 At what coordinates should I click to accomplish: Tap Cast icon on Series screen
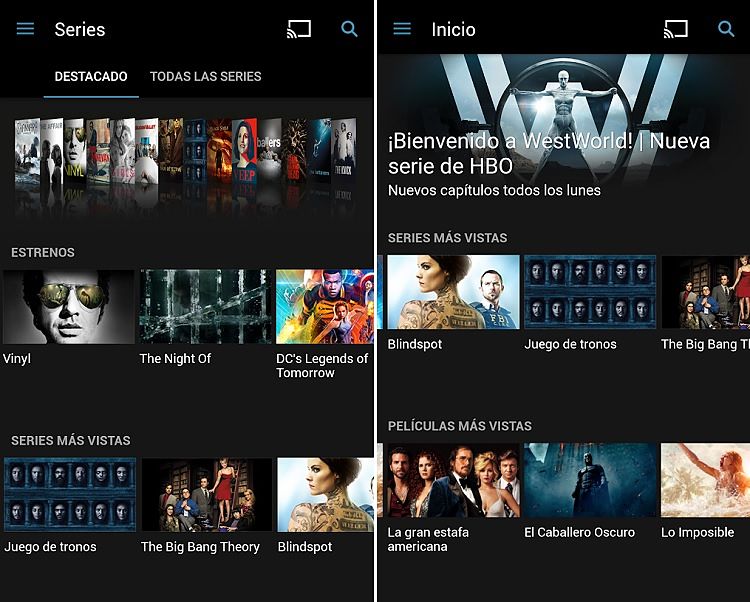coord(299,29)
